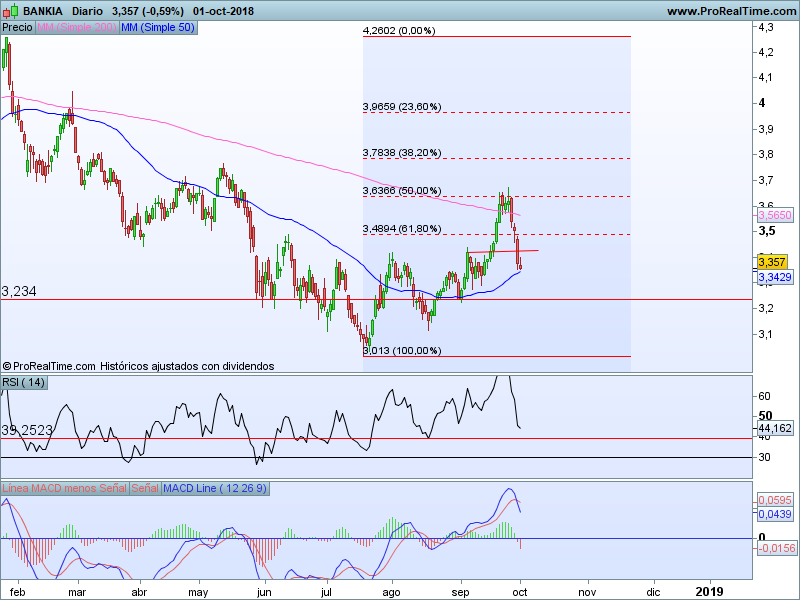Open the www.ProRealTime.com link at top right
The height and width of the screenshot is (600, 800).
click(x=732, y=11)
